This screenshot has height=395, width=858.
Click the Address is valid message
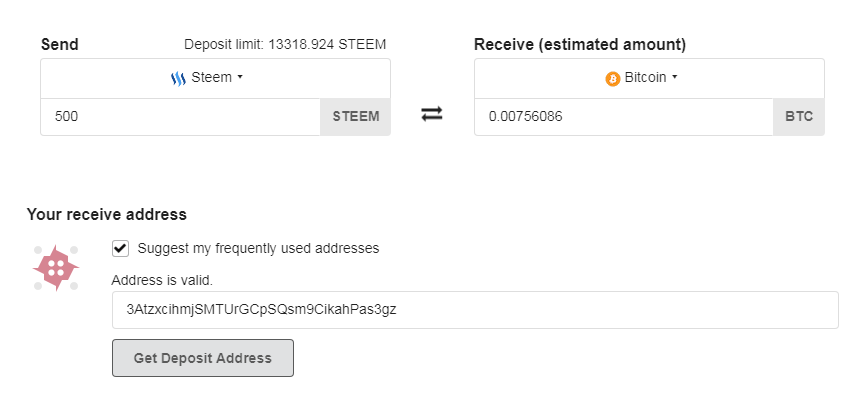pyautogui.click(x=162, y=281)
